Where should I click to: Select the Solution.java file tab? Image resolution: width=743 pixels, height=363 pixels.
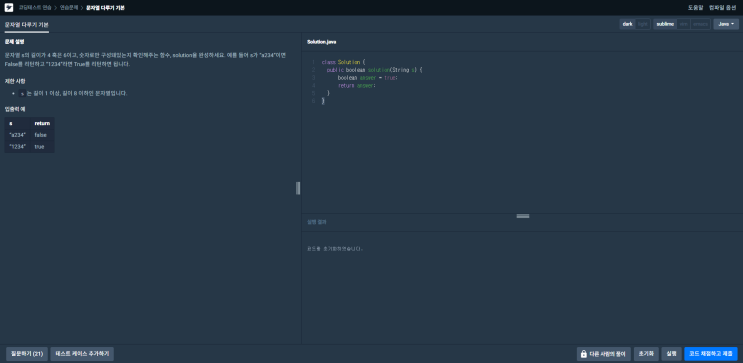coord(322,42)
